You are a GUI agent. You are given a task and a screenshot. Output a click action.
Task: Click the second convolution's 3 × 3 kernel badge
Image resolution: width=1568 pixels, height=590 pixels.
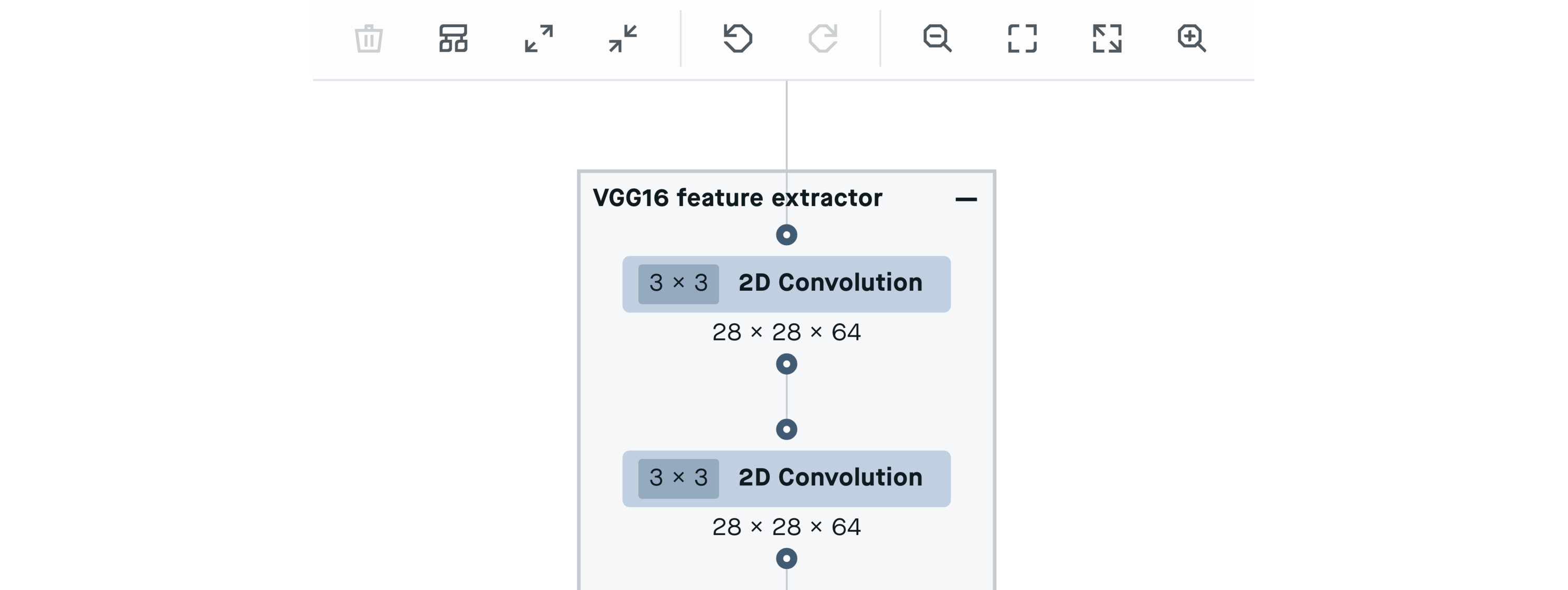click(678, 479)
